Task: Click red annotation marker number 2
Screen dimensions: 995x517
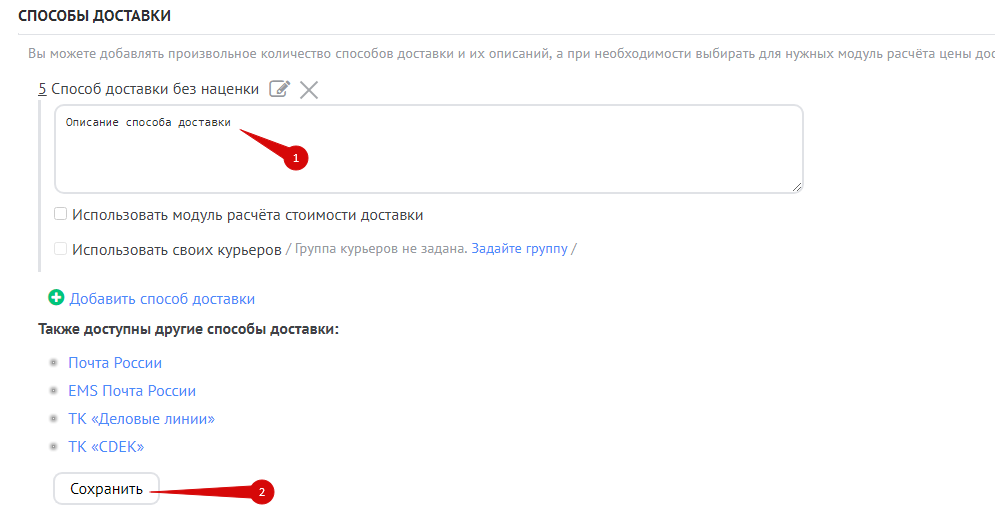Action: 261,492
